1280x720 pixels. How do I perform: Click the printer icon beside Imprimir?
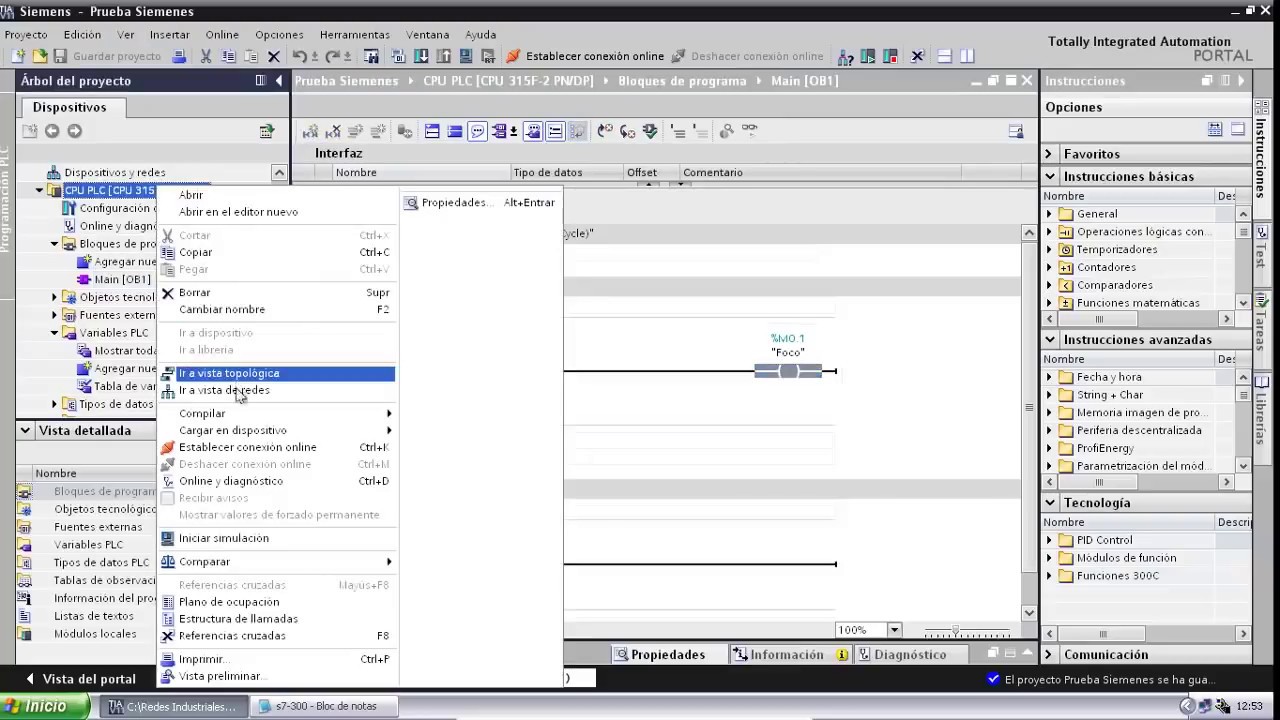168,660
